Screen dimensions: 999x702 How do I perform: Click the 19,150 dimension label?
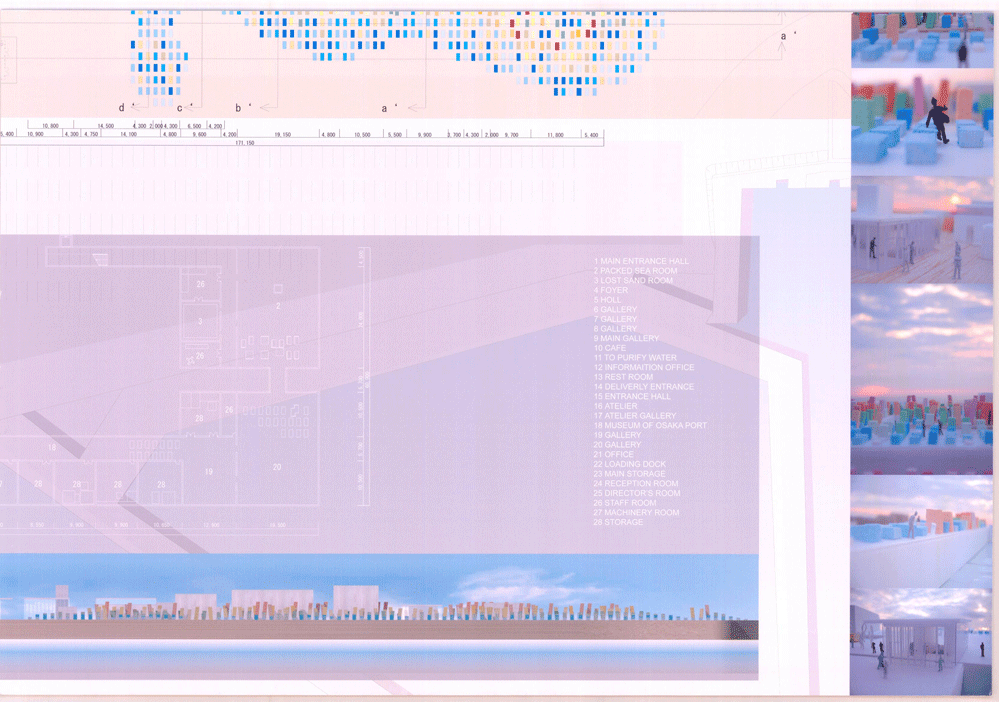coord(282,134)
